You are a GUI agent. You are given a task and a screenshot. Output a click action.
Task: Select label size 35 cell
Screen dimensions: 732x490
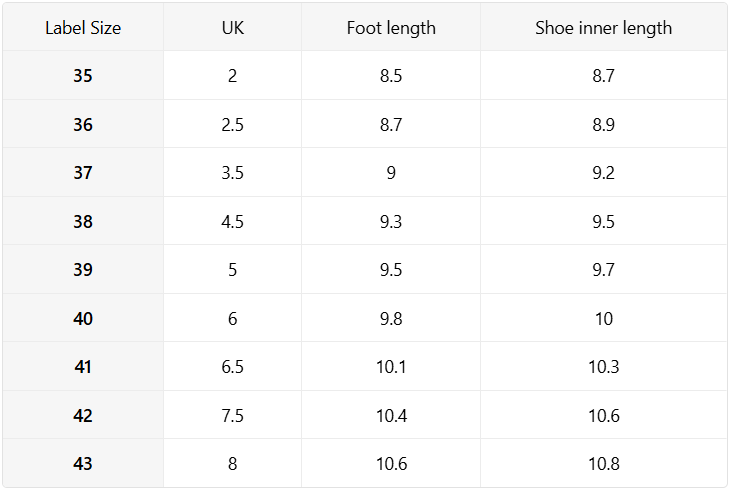(83, 75)
